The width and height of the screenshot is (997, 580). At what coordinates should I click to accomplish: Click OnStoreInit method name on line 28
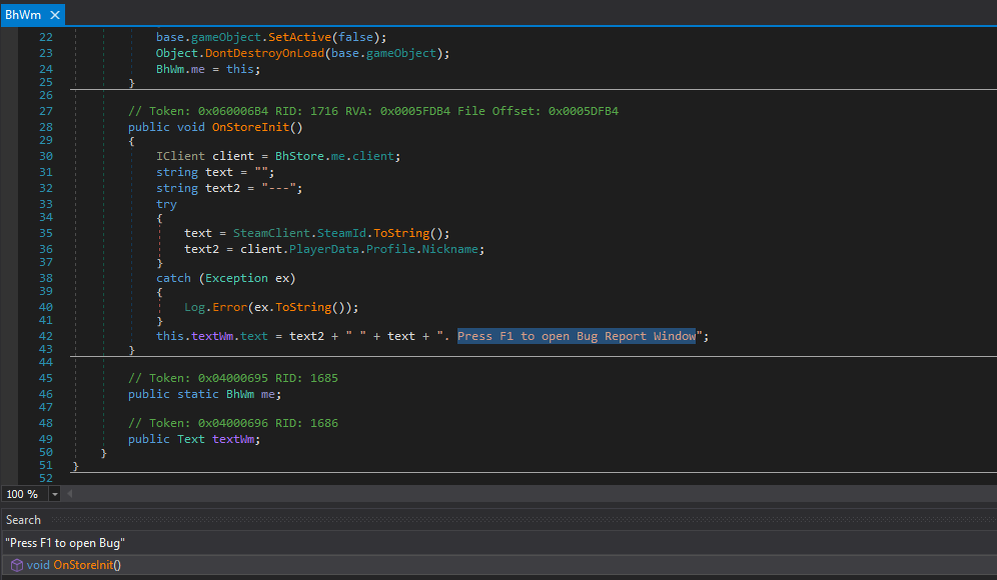(251, 127)
